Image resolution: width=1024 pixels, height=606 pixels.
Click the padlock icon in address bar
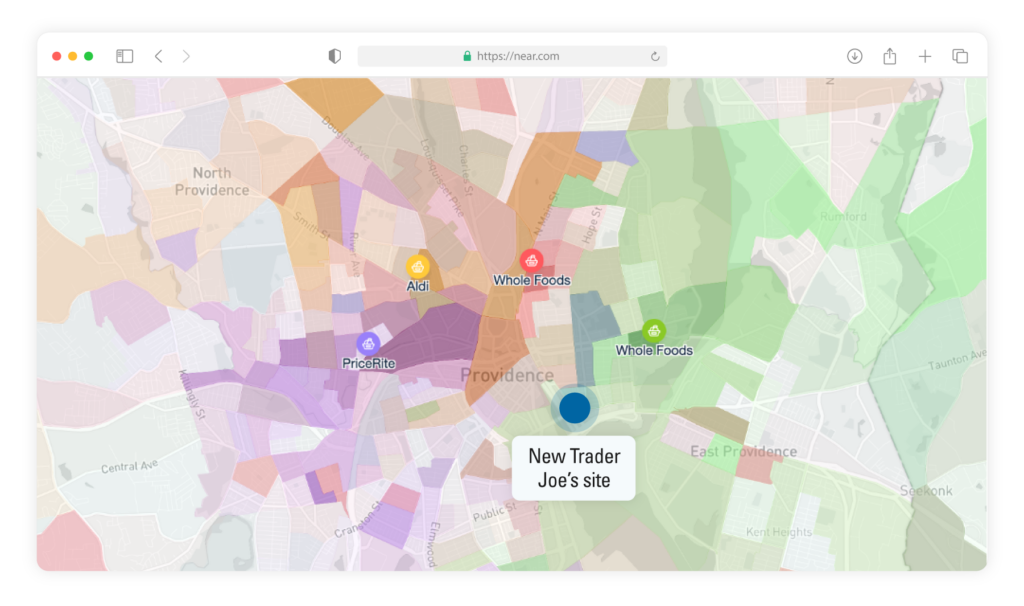pos(467,56)
